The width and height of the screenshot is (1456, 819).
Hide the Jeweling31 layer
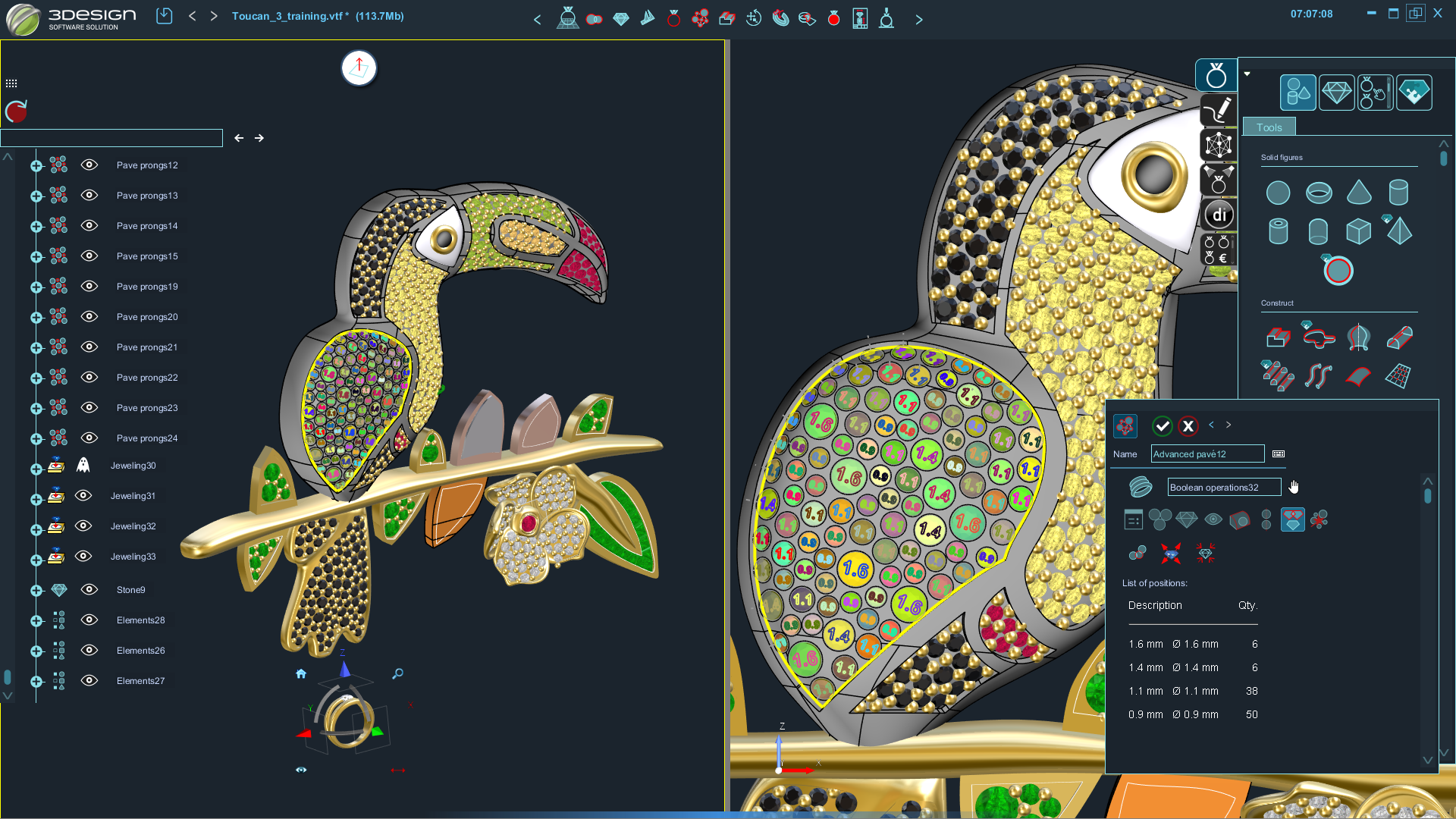[83, 495]
